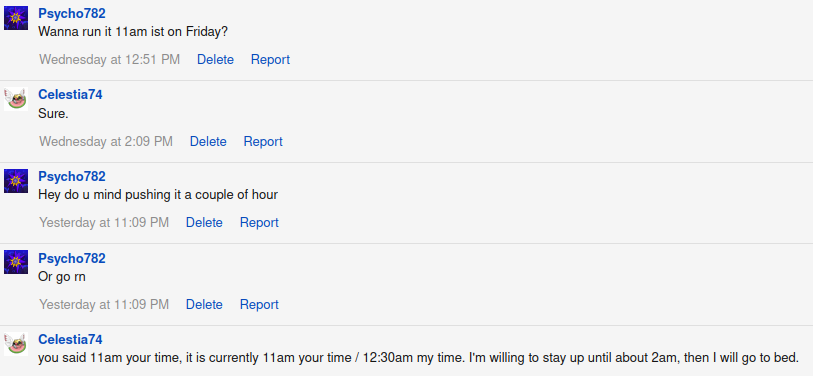Report the "pushing it a couple of hour" message

tap(259, 222)
